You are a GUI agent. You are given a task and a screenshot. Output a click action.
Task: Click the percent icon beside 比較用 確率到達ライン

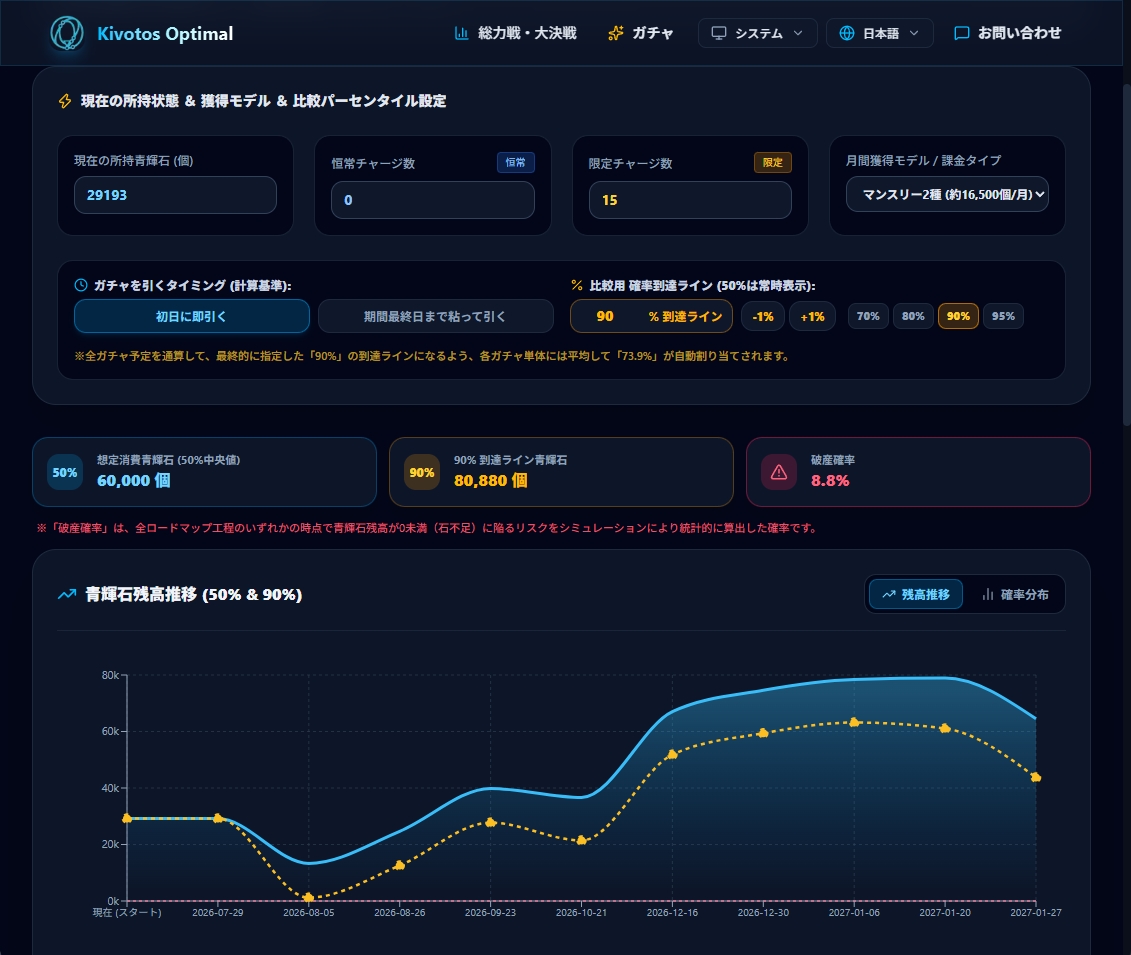pyautogui.click(x=576, y=285)
